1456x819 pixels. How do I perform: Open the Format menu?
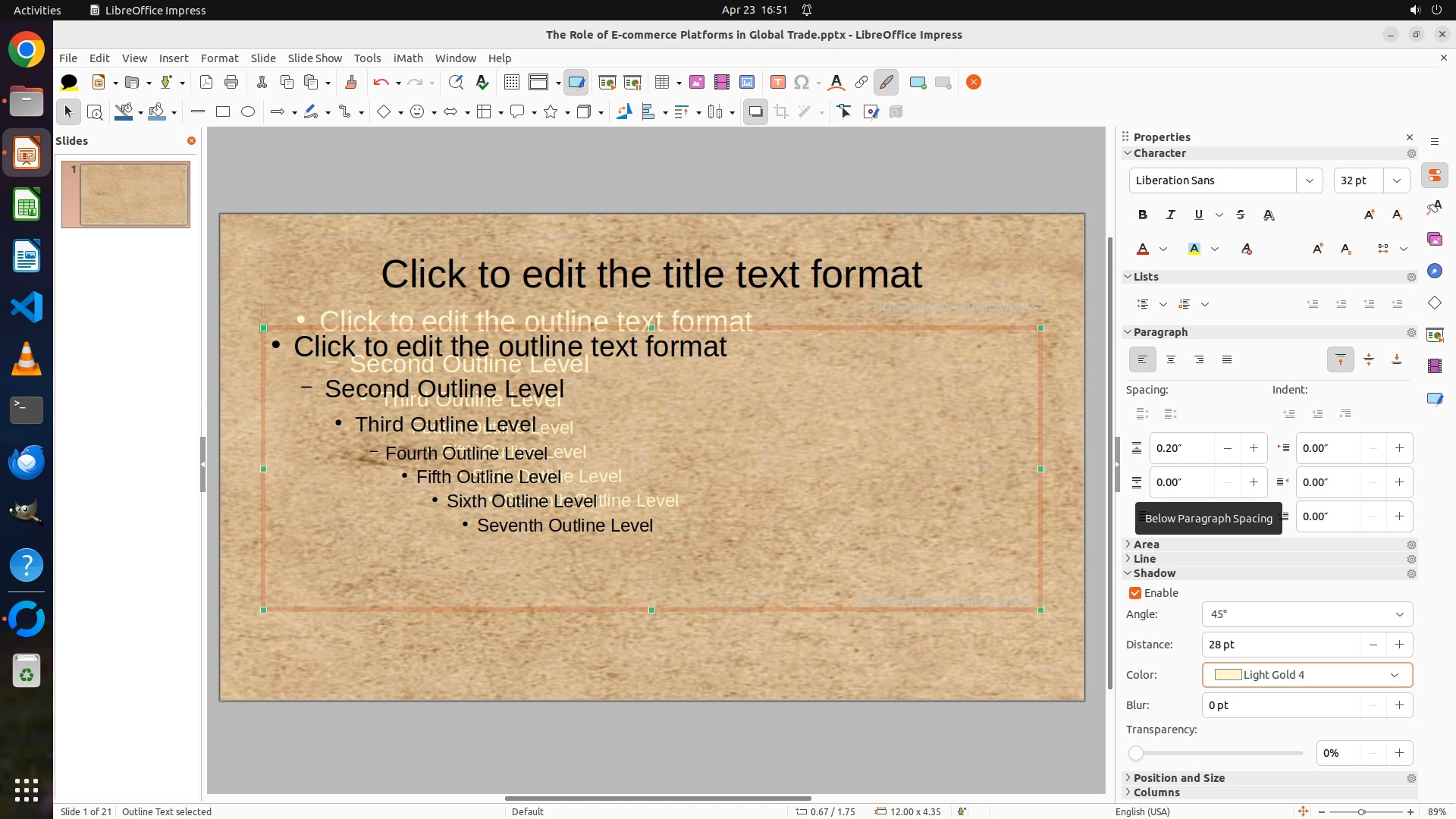(x=219, y=58)
